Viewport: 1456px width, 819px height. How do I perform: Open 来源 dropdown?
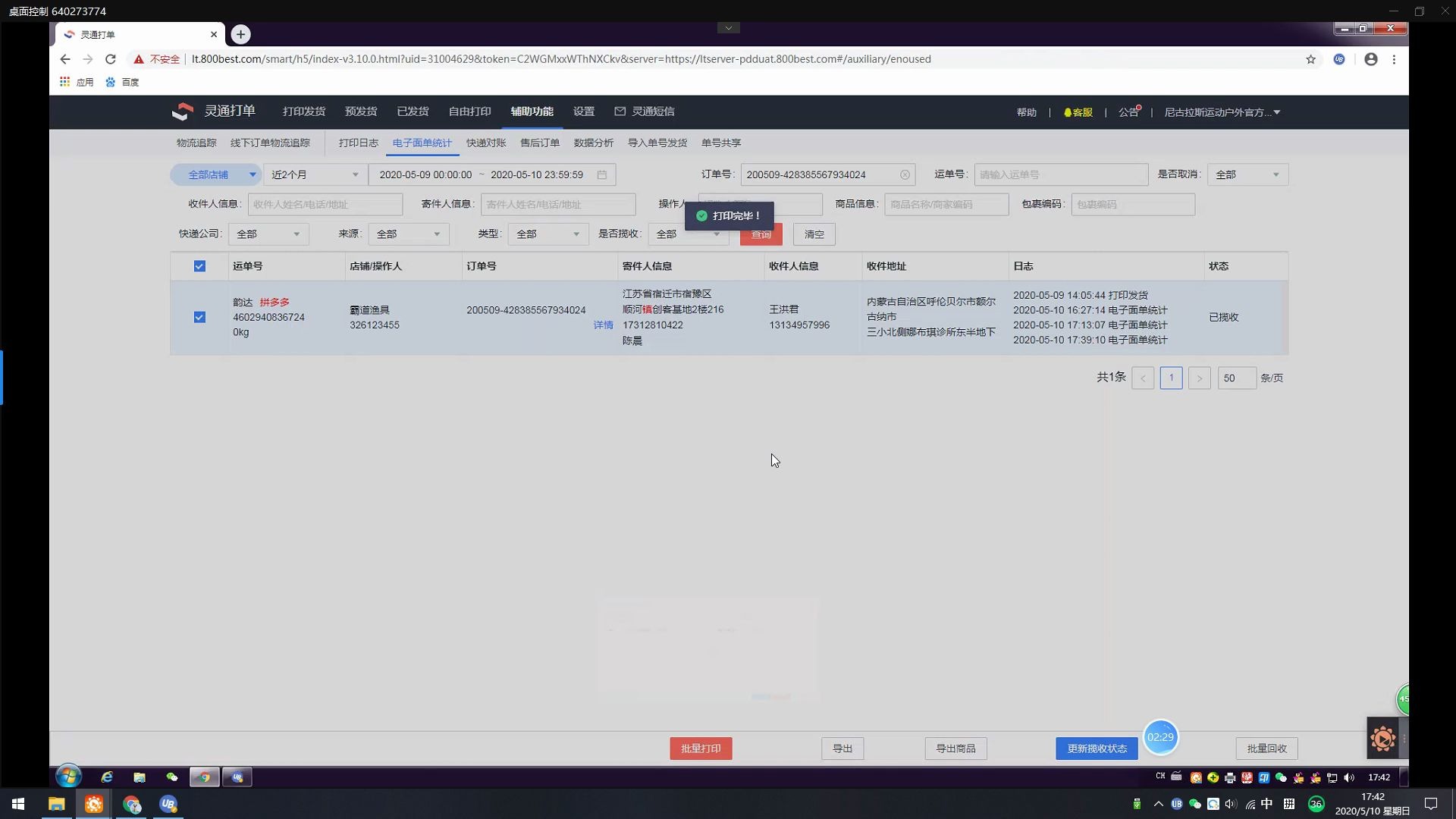click(x=409, y=234)
